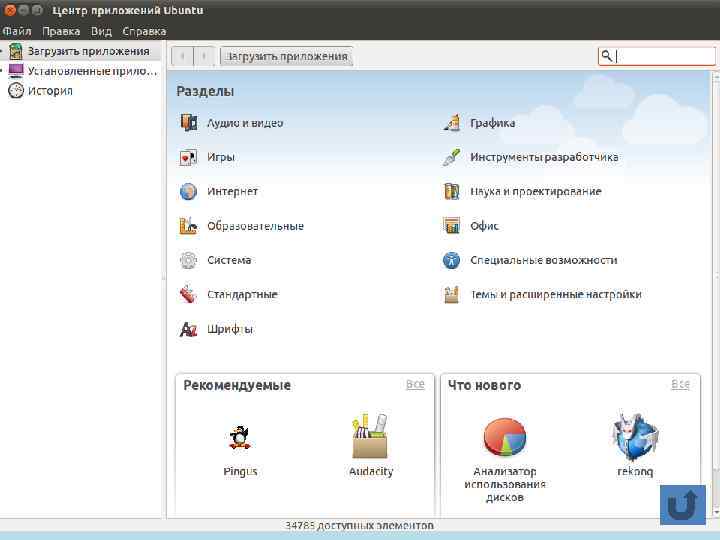720x540 pixels.
Task: Expand the Загрузить приложения tree node
Action: (2, 51)
